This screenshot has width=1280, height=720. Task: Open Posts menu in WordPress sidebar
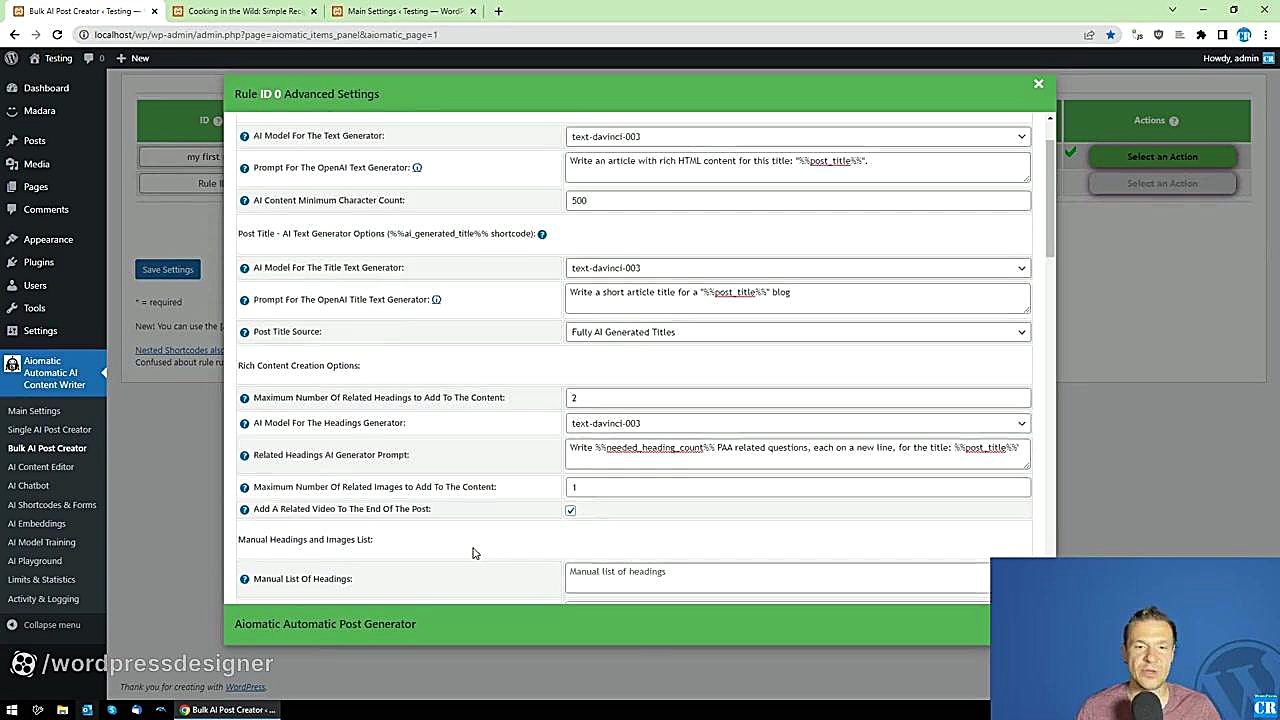click(x=34, y=141)
